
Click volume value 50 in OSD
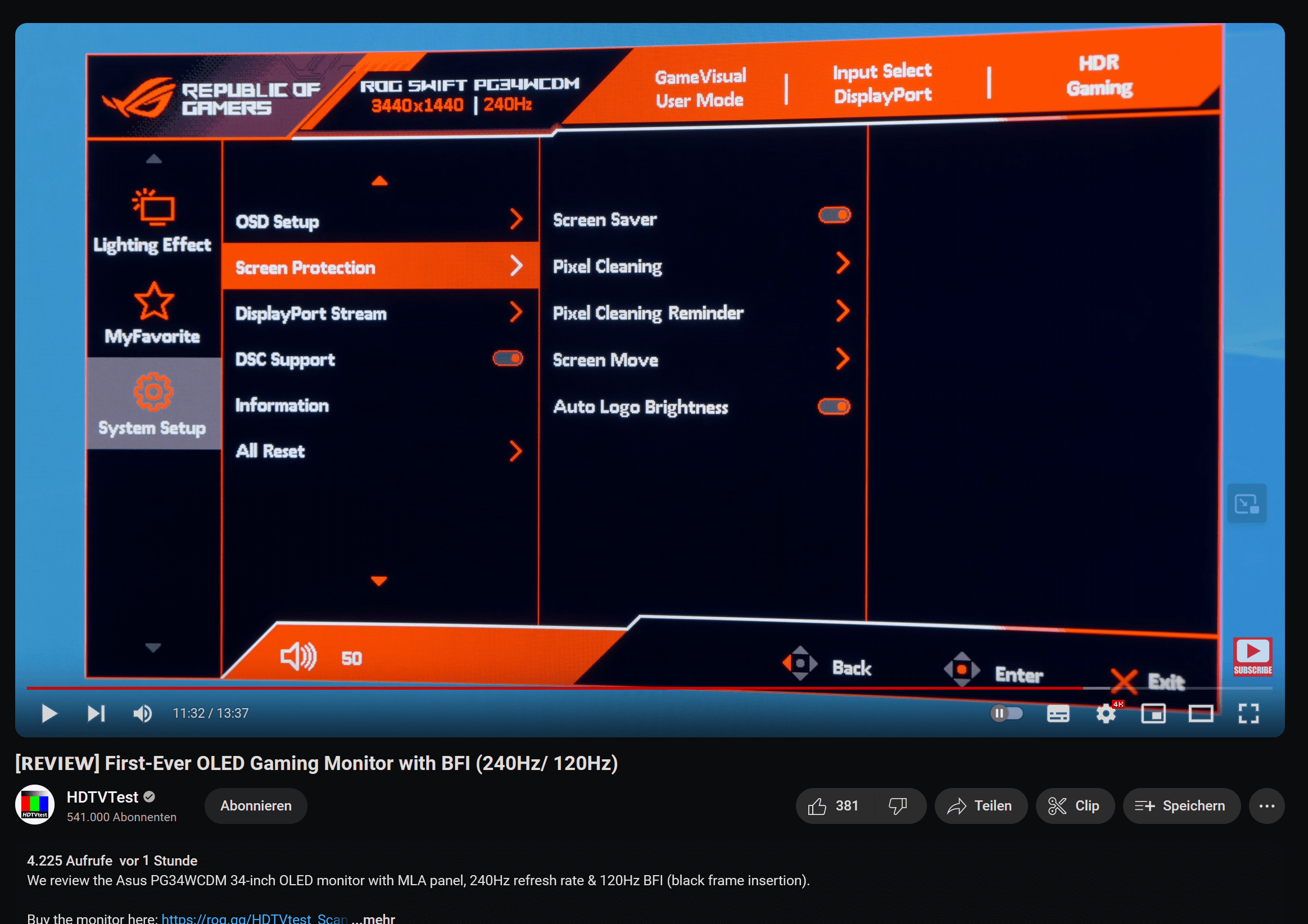click(351, 658)
